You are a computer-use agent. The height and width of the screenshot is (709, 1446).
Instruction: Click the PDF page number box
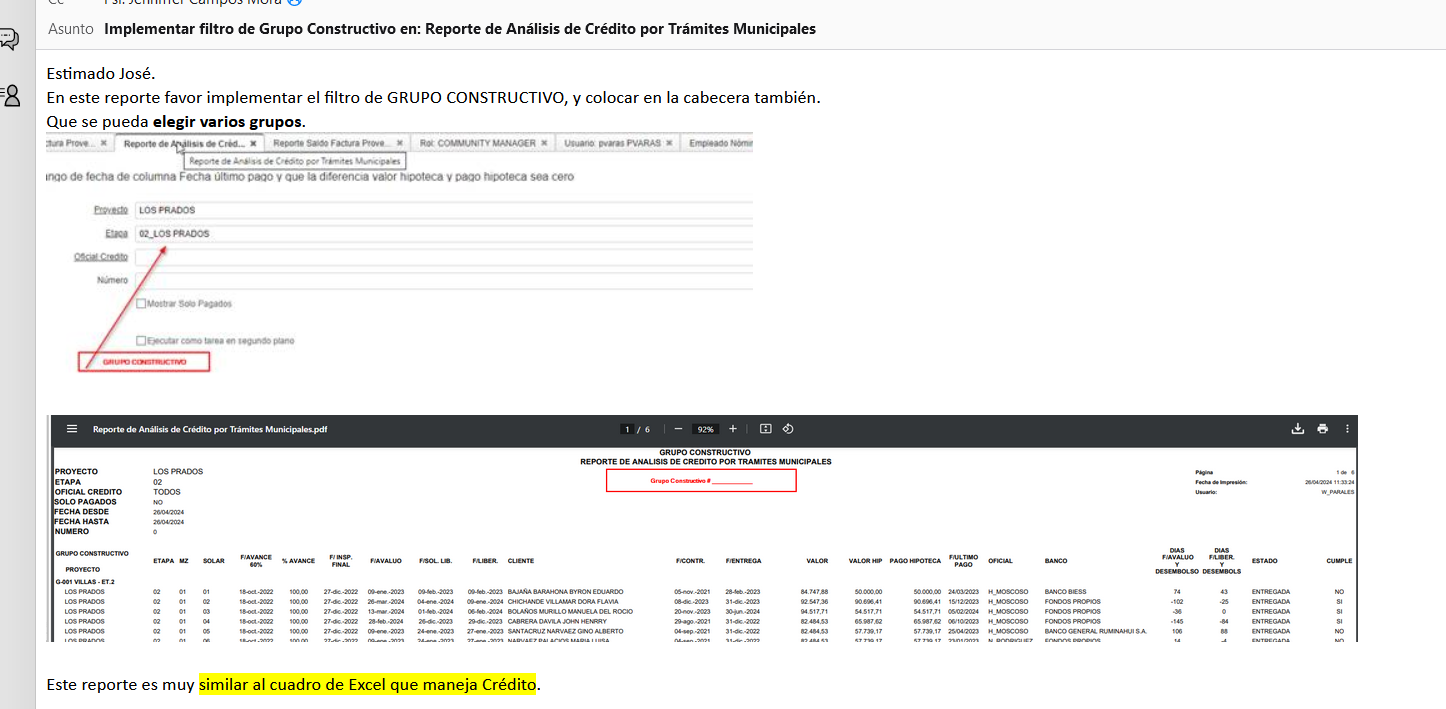627,429
